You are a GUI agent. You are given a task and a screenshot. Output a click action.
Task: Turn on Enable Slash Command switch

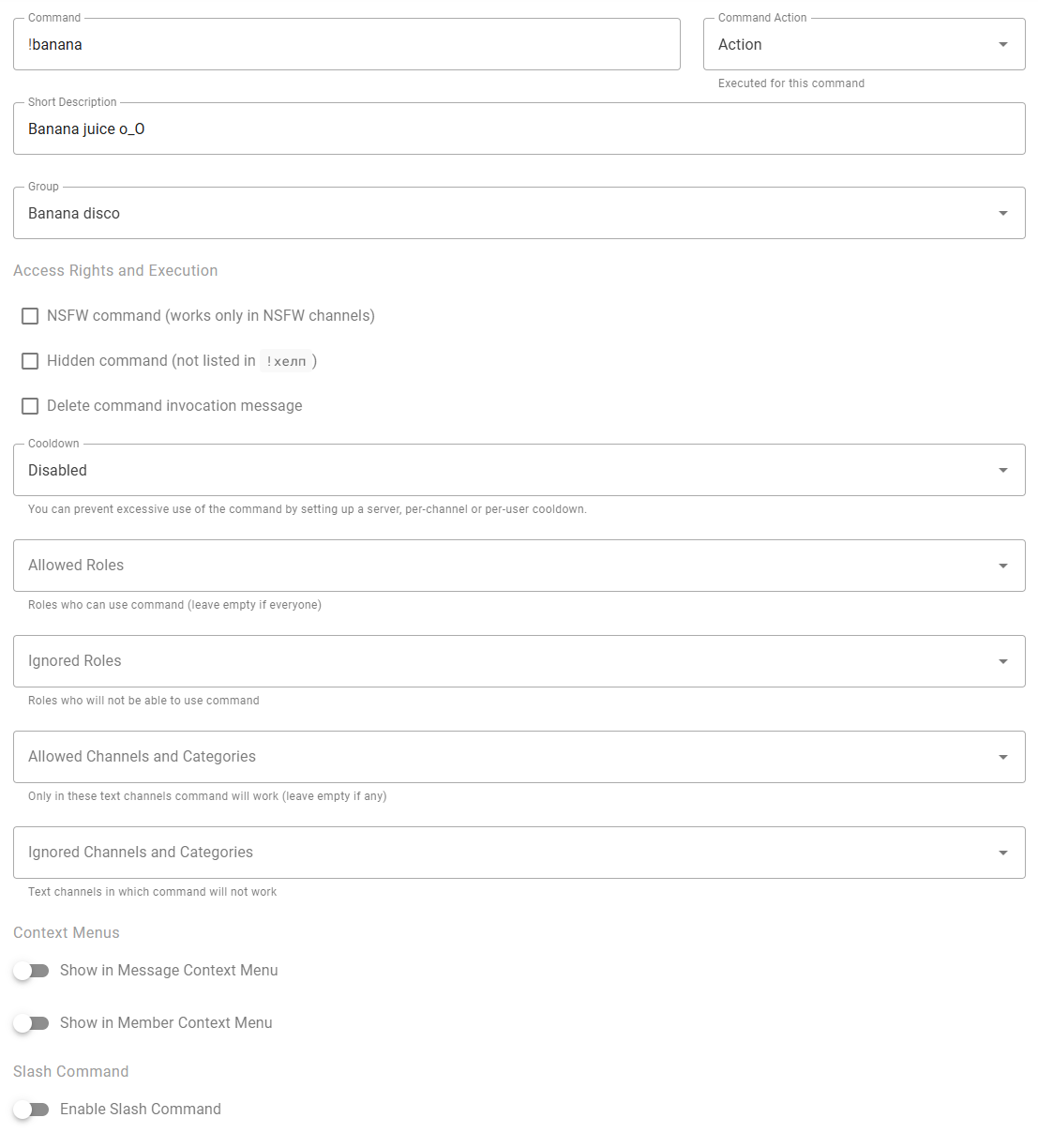(31, 1110)
